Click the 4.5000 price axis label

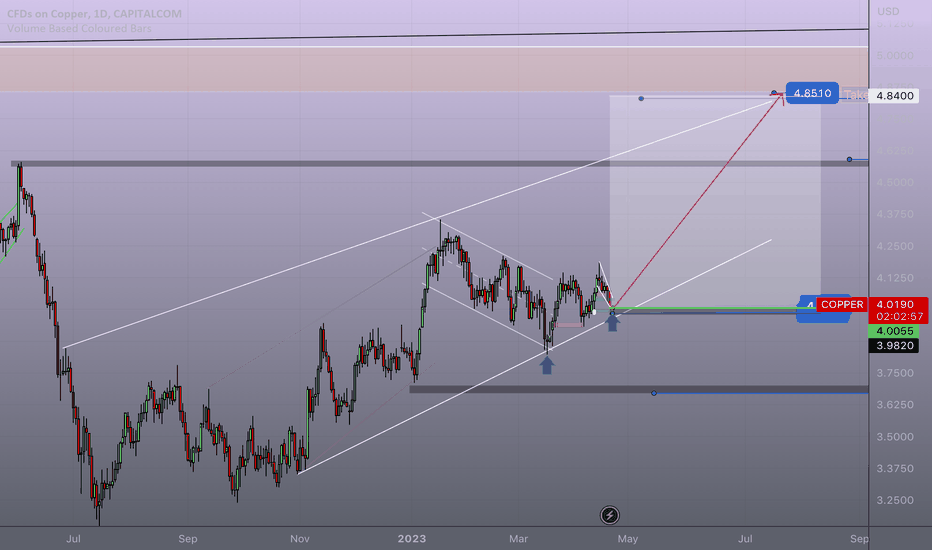pyautogui.click(x=895, y=182)
